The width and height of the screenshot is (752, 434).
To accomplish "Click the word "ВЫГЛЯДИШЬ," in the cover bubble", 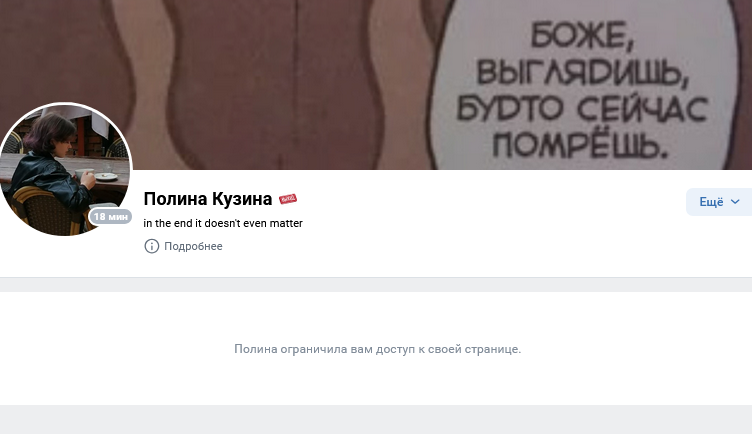I will coord(582,72).
